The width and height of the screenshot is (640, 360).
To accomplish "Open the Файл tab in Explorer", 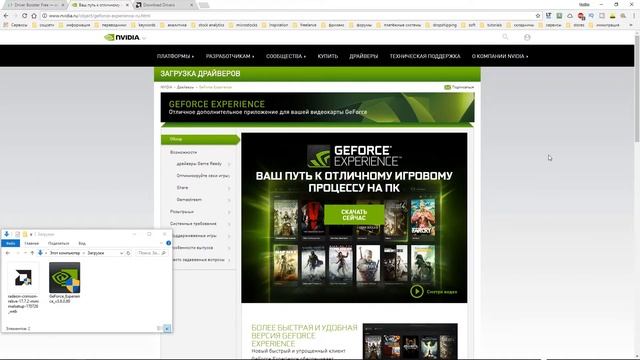I will 11,243.
